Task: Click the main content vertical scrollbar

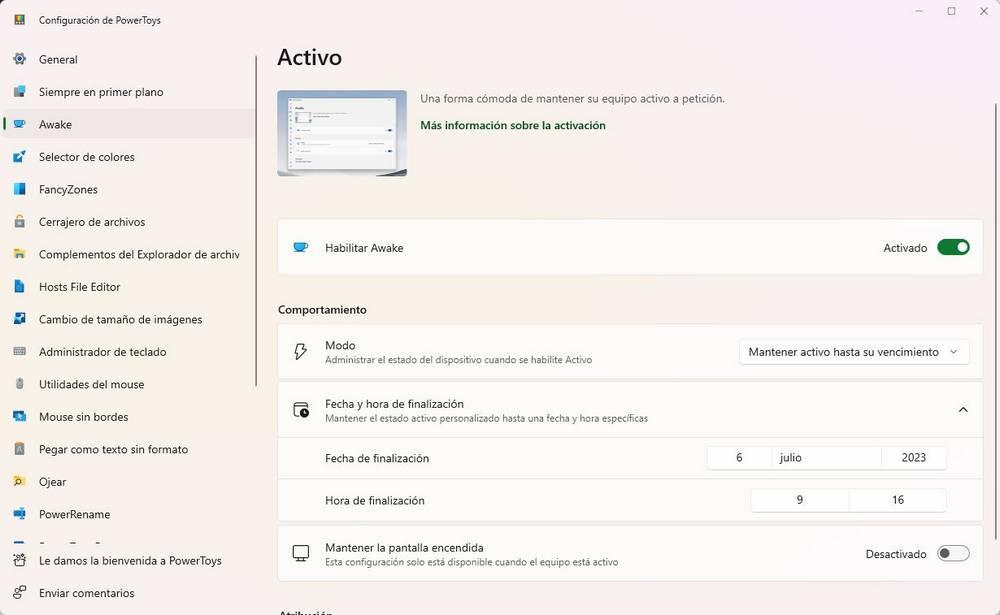Action: click(x=995, y=322)
